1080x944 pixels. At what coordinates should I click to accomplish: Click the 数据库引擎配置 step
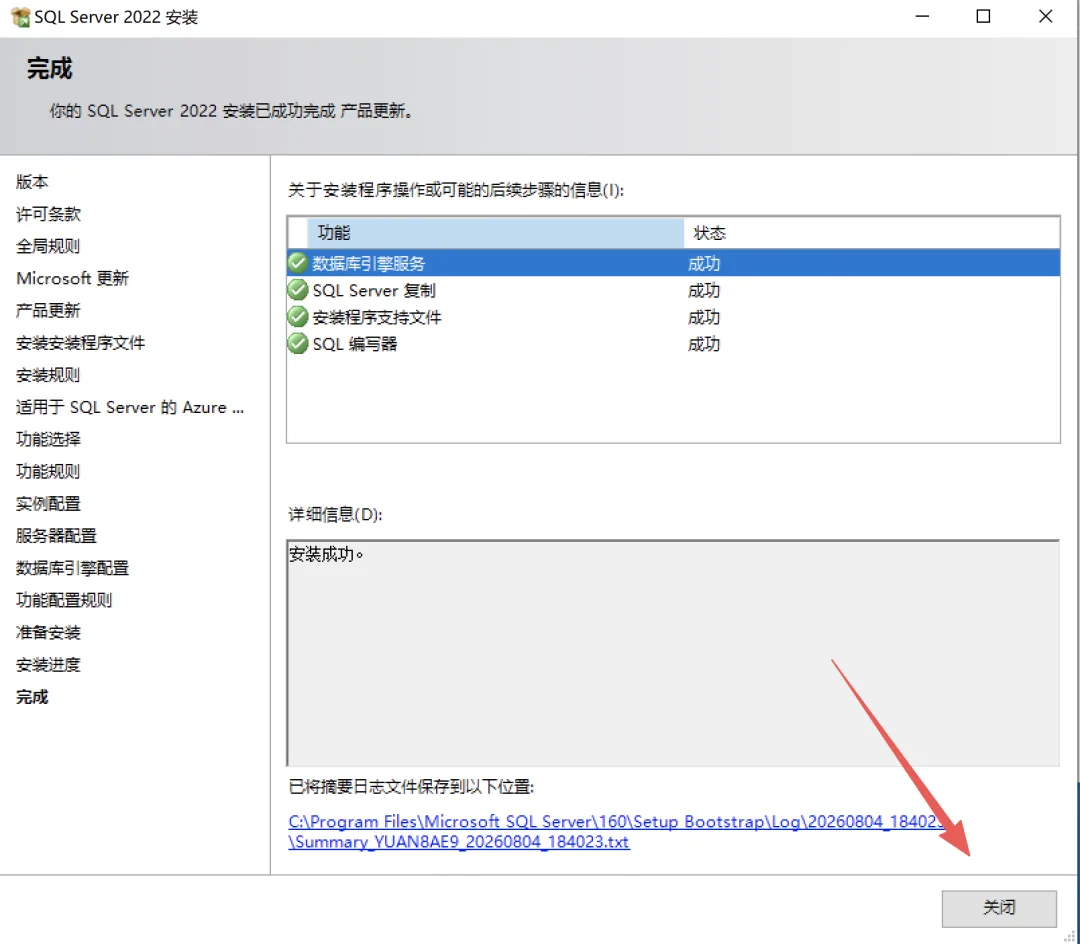click(x=72, y=567)
